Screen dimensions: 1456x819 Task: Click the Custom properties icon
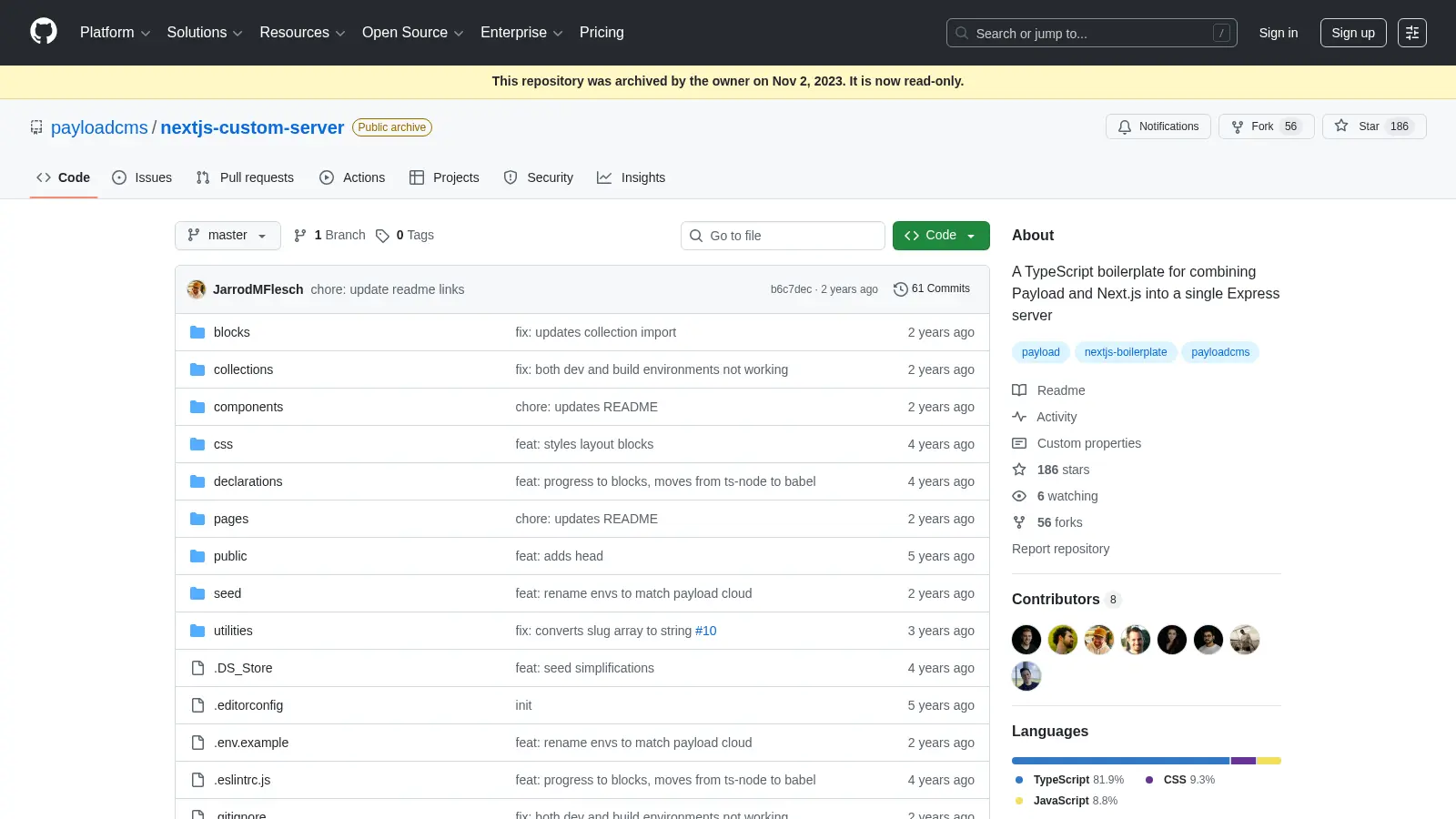(x=1019, y=443)
